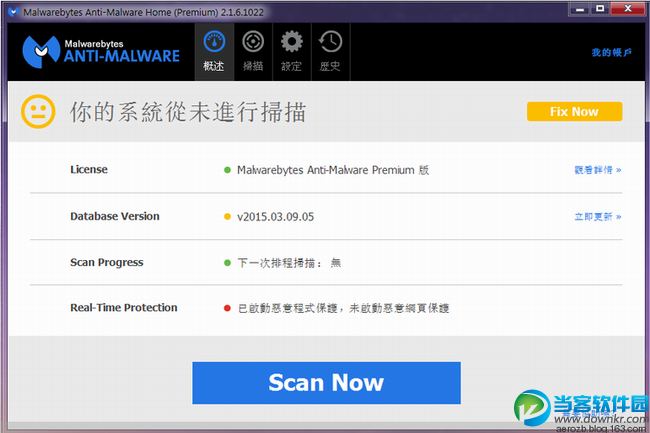Switch to the 掃描 scan tab icon
Viewport: 650px width, 433px height.
pyautogui.click(x=253, y=51)
